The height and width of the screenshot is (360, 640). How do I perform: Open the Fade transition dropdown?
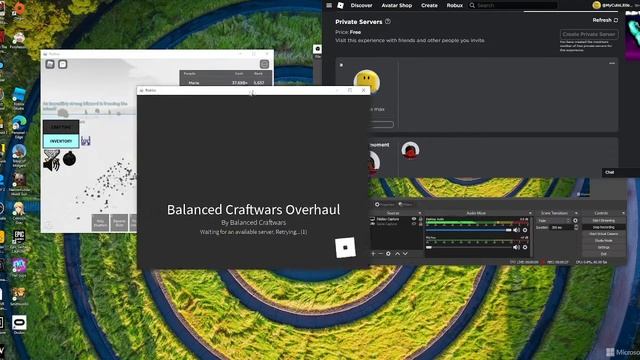[x=553, y=220]
